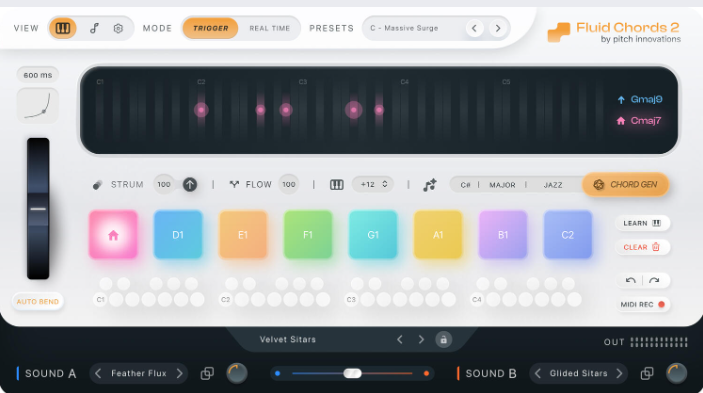
Task: Click the sparkle notes icon
Action: click(430, 185)
